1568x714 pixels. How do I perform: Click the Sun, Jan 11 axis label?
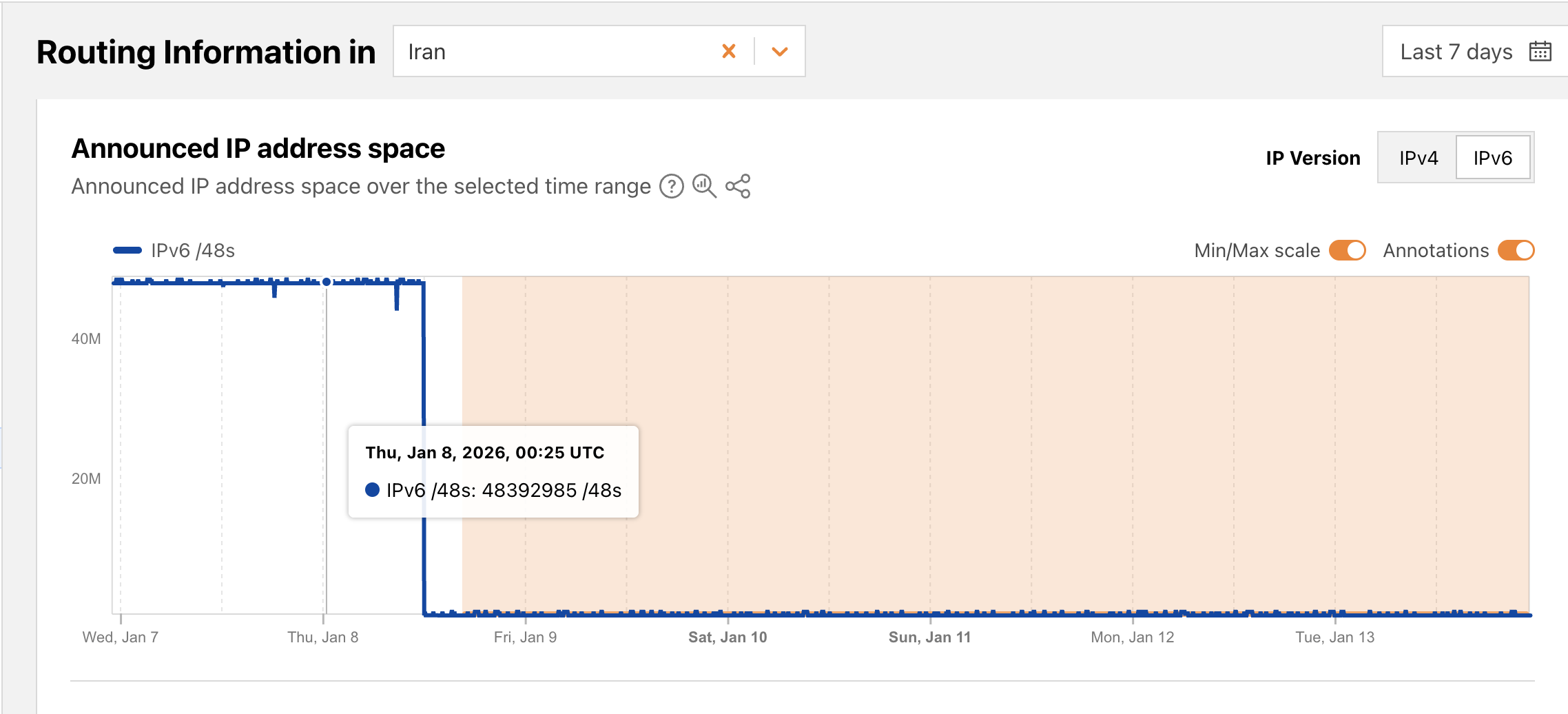[929, 637]
